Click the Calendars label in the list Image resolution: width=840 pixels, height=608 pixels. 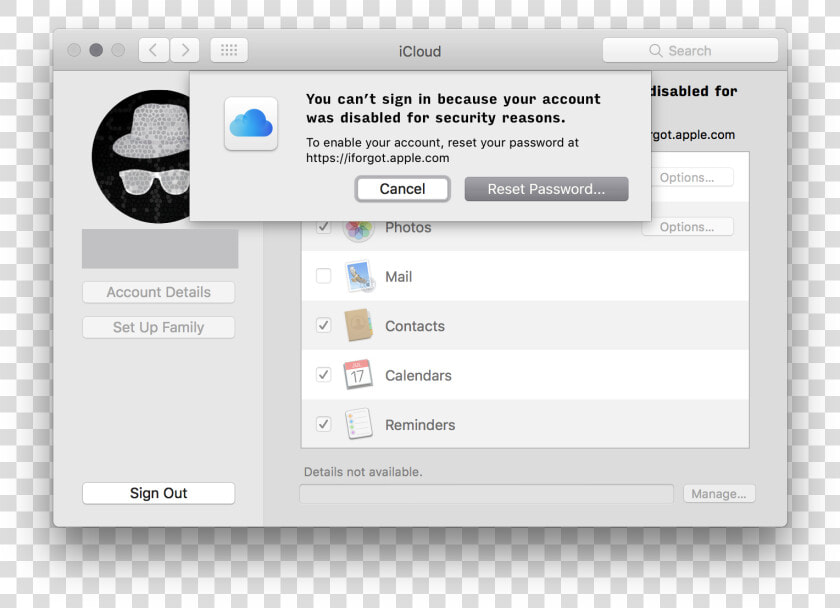[418, 376]
